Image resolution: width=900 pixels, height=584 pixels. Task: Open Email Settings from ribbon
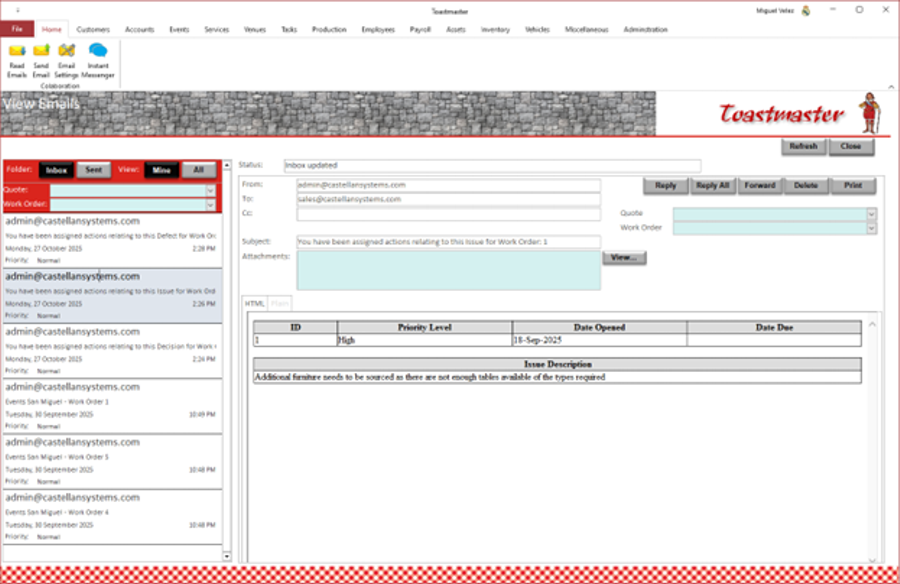click(67, 61)
